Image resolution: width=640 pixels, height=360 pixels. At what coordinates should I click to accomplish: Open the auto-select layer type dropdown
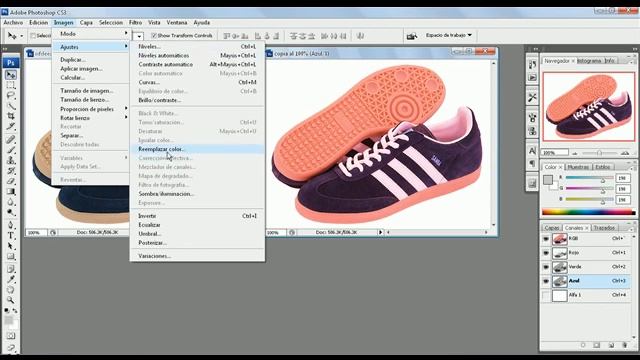[139, 36]
